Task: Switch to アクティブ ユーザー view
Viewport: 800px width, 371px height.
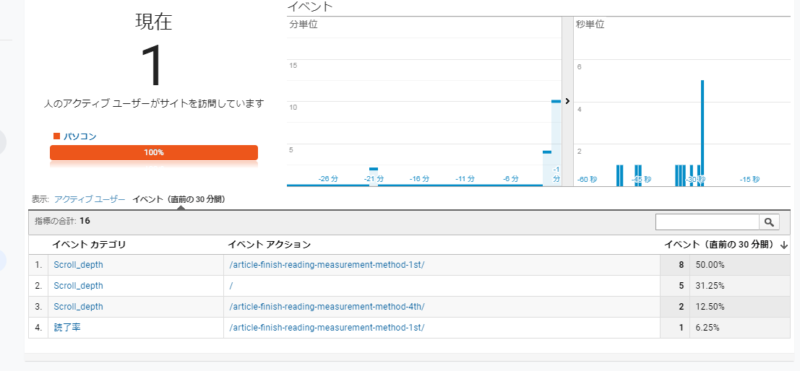Action: pyautogui.click(x=90, y=200)
